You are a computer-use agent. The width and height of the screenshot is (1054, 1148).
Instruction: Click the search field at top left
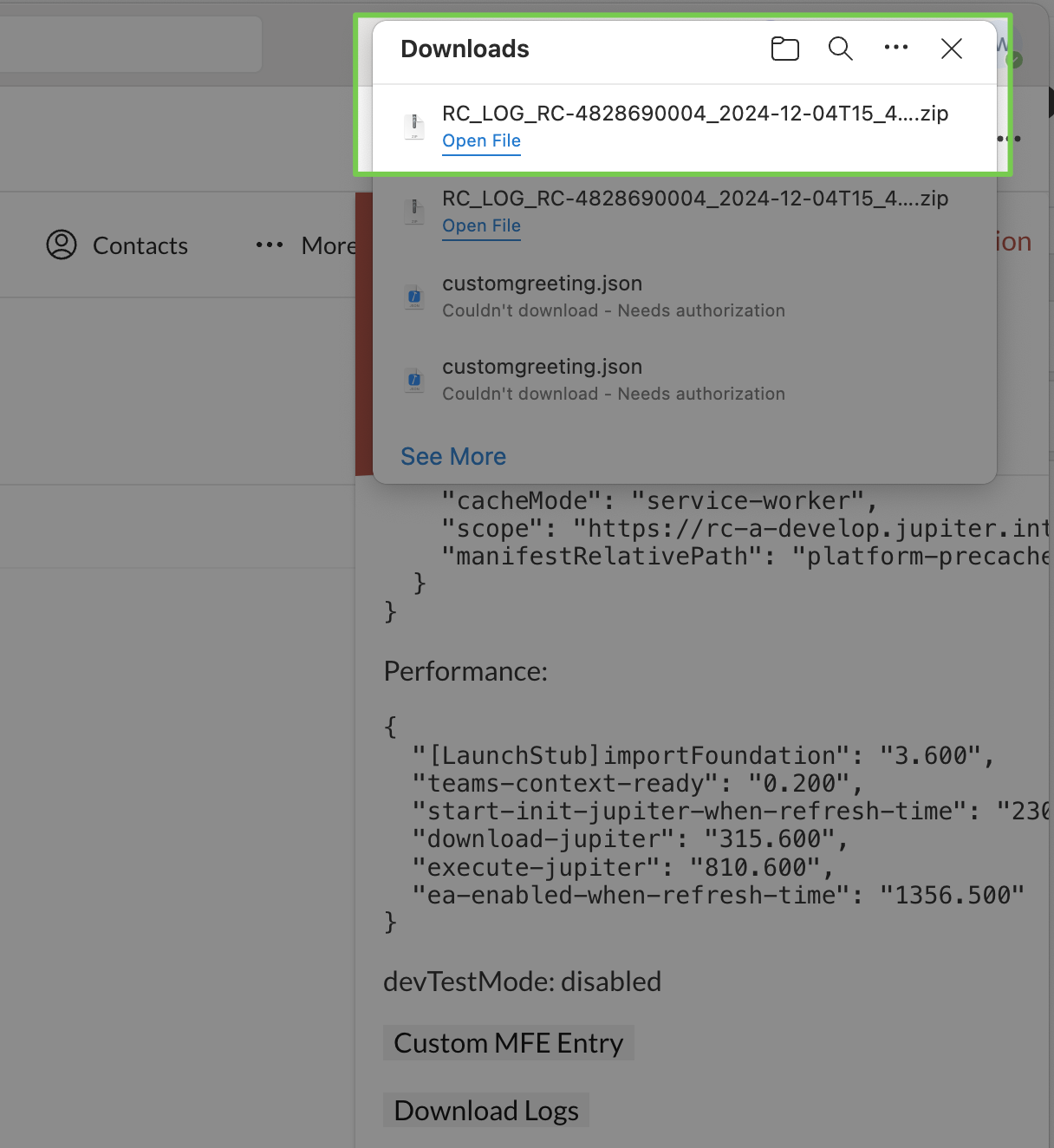(130, 43)
